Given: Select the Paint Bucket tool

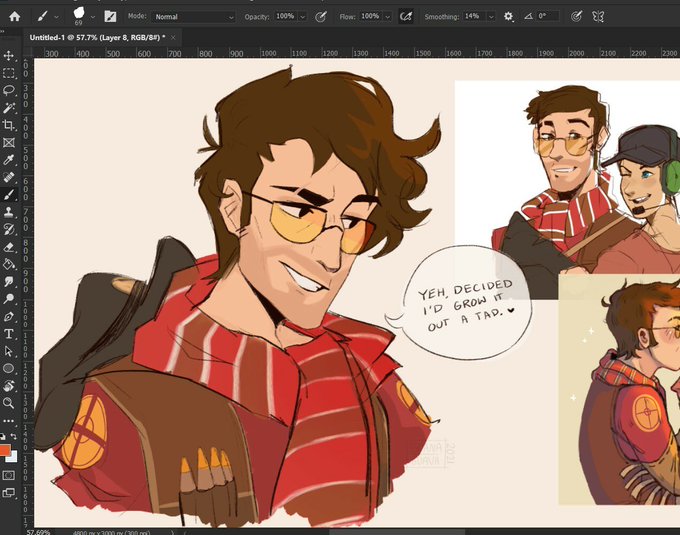Looking at the screenshot, I should (x=8, y=264).
